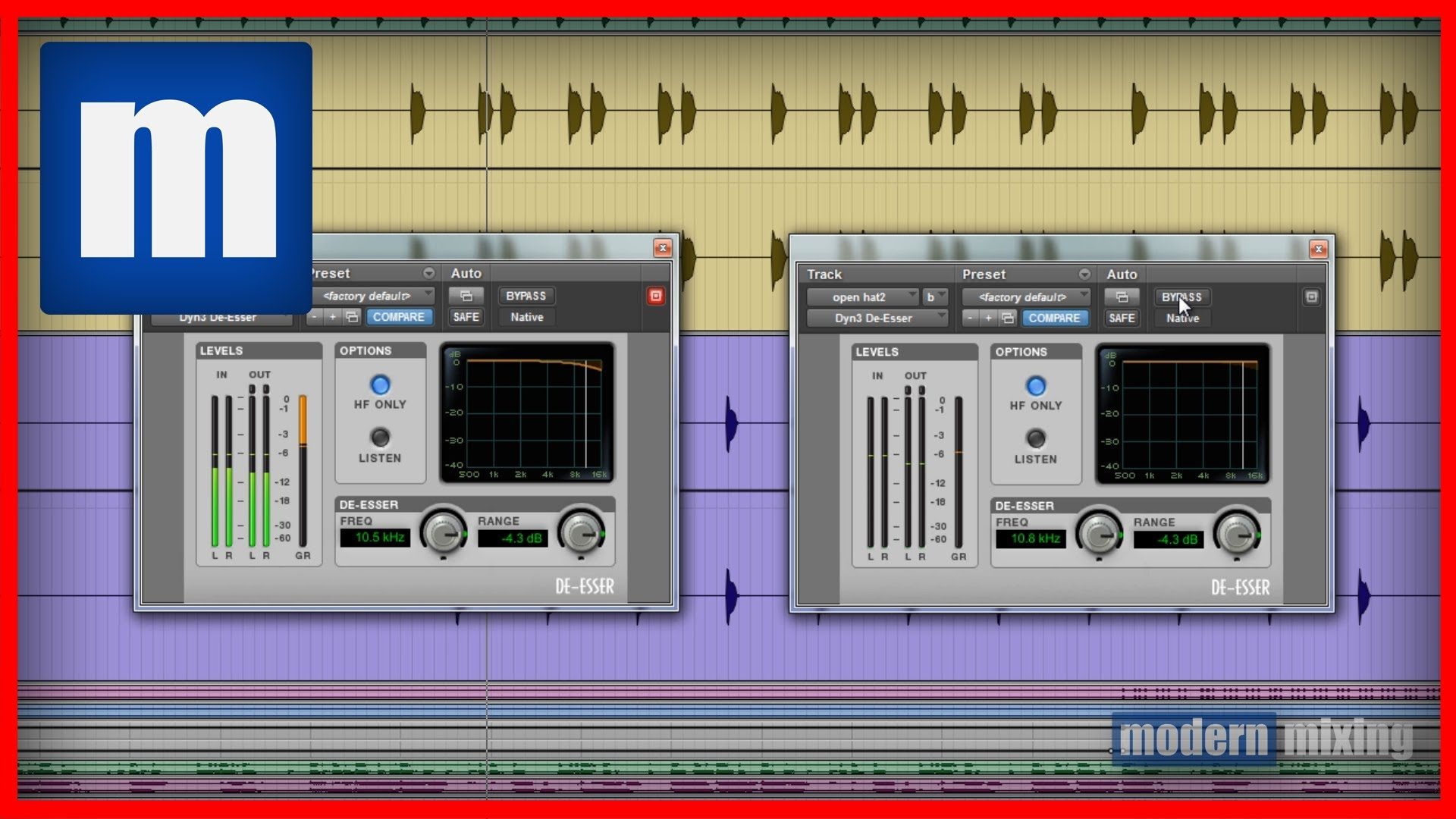This screenshot has height=819, width=1456.
Task: Enable HF ONLY on the left De-Esser
Action: (381, 386)
